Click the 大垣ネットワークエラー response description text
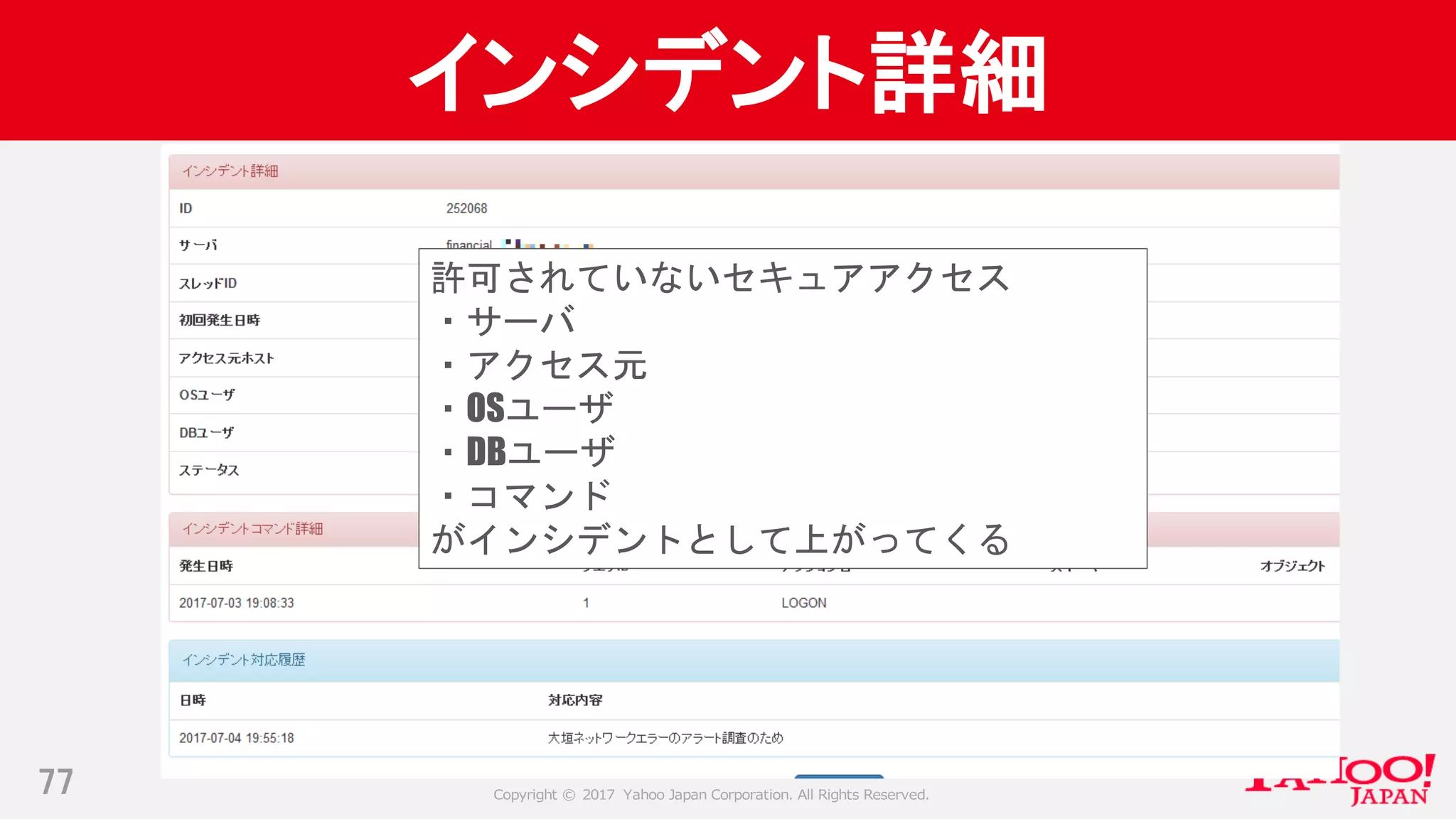Screen dimensions: 1456x819 pos(665,738)
